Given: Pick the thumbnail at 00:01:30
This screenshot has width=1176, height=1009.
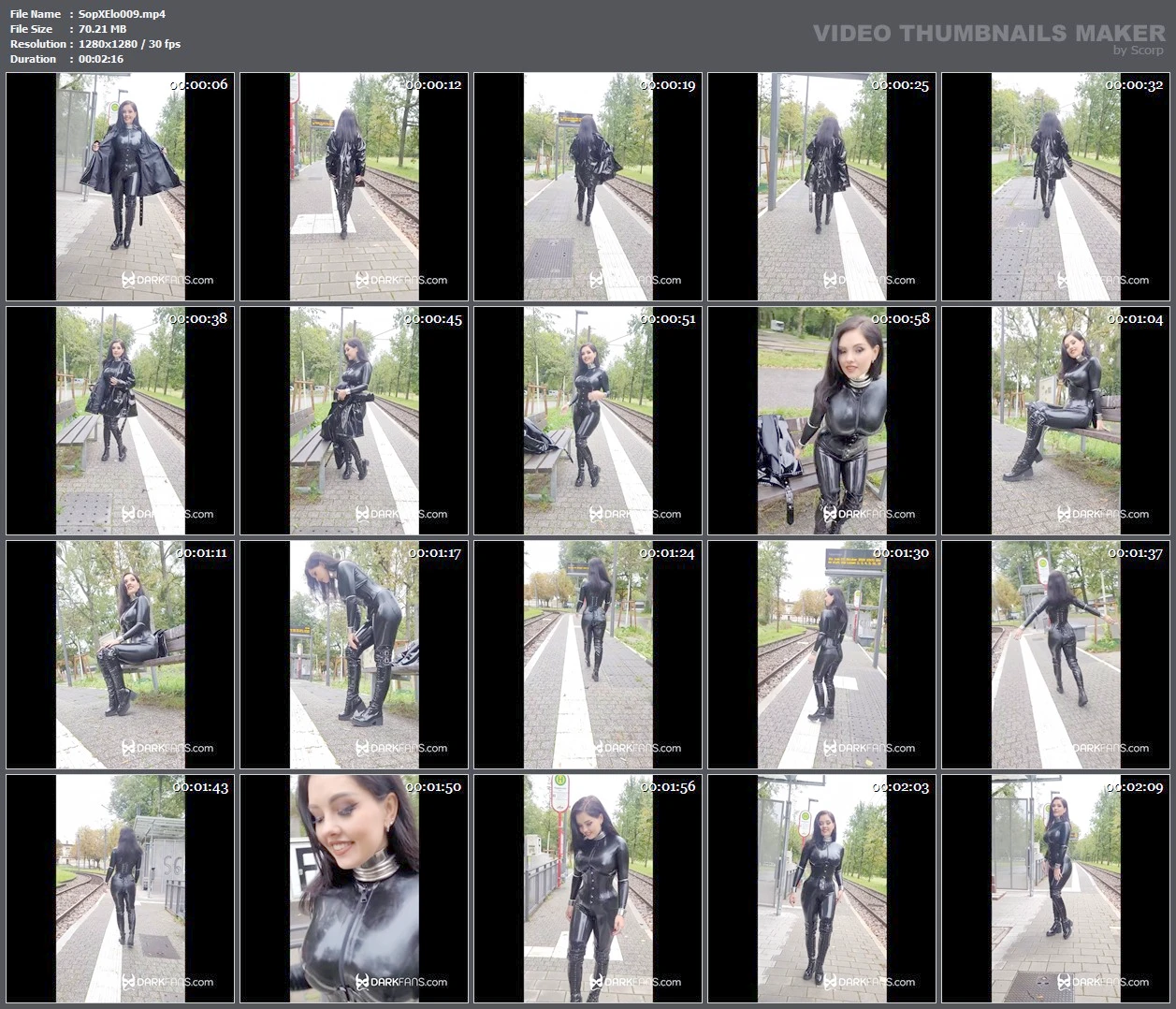Looking at the screenshot, I should click(x=821, y=654).
